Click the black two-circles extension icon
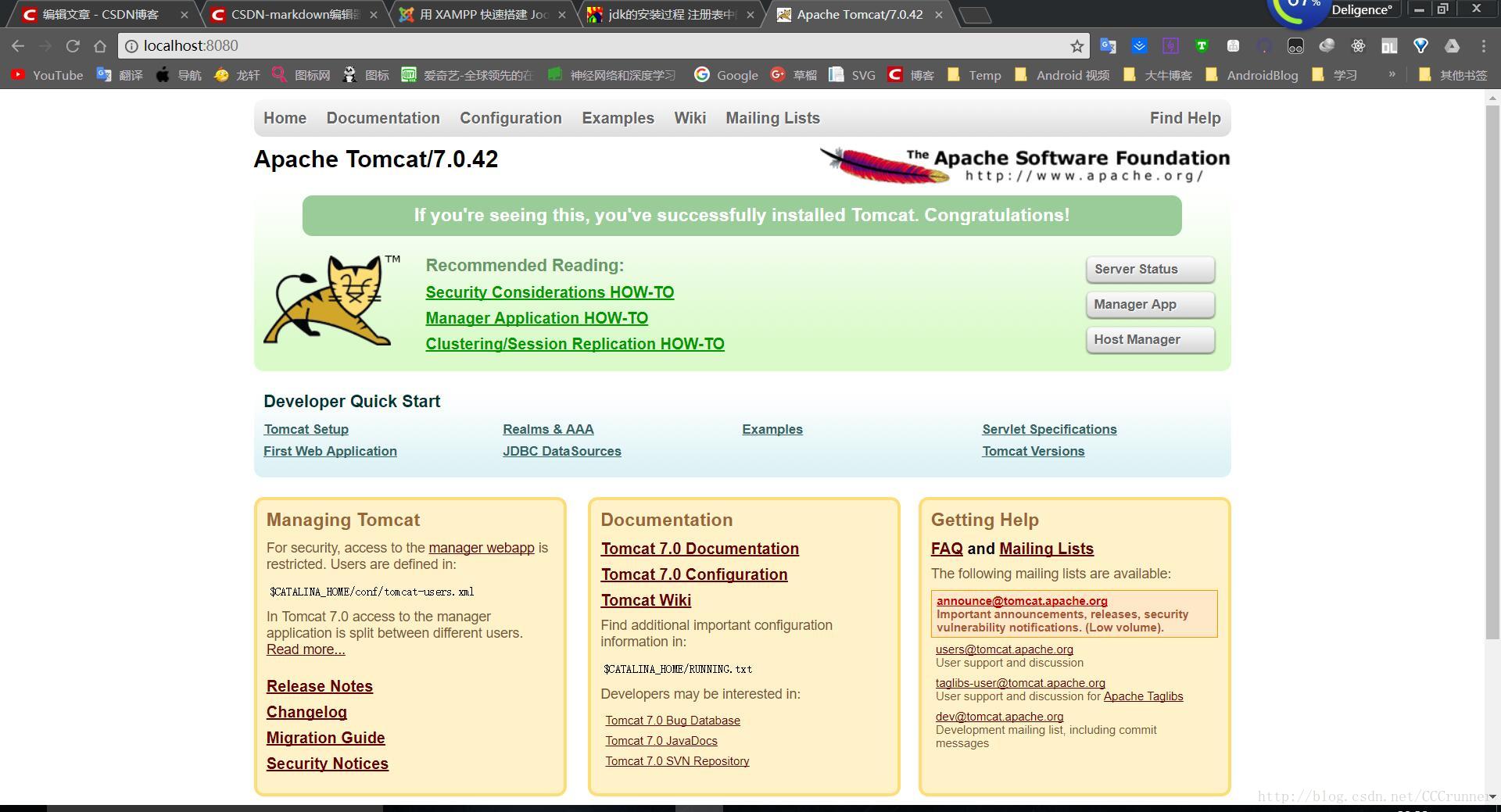1501x812 pixels. pyautogui.click(x=1295, y=46)
